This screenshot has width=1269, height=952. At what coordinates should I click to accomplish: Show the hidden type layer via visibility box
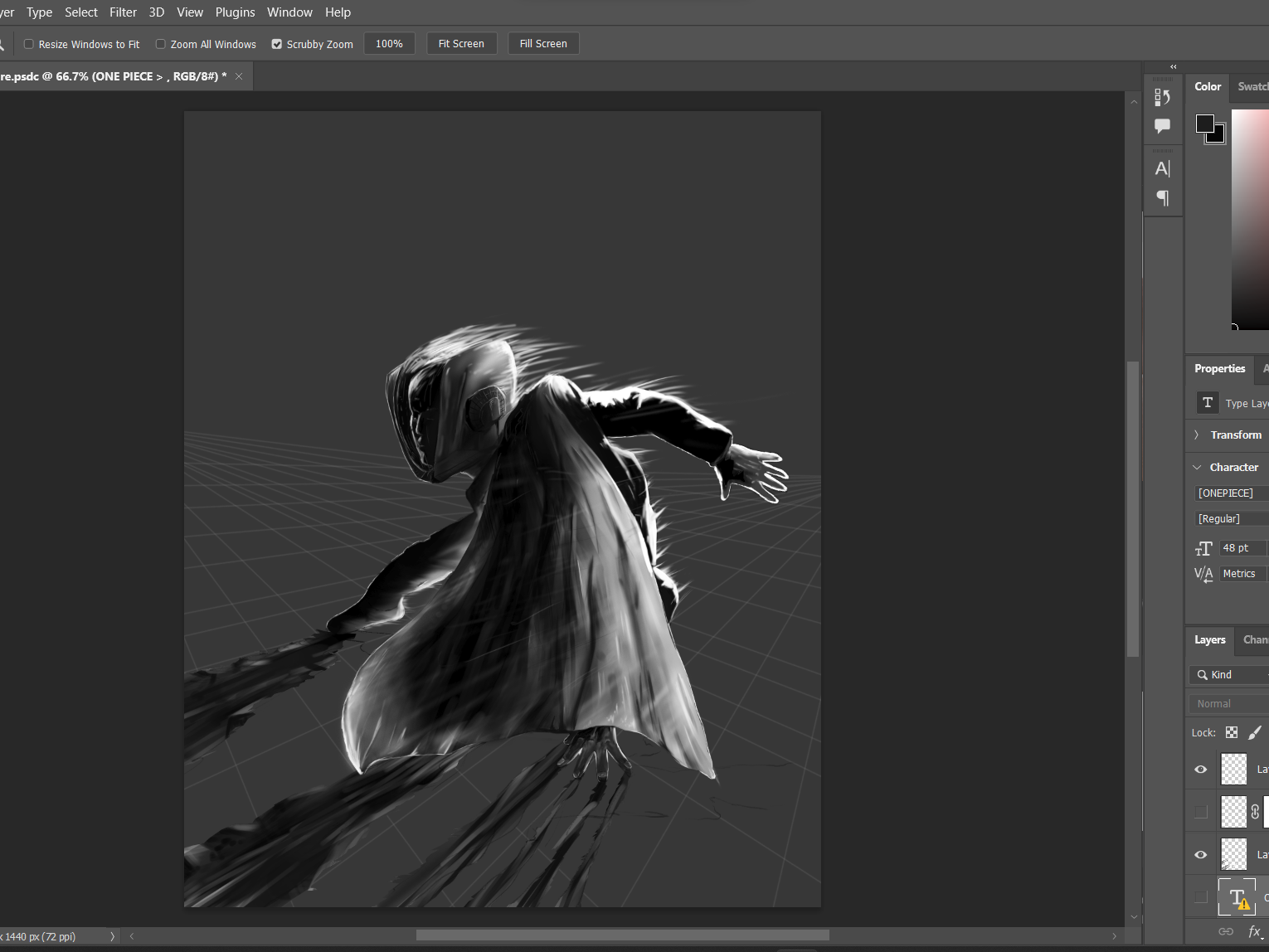point(1200,896)
